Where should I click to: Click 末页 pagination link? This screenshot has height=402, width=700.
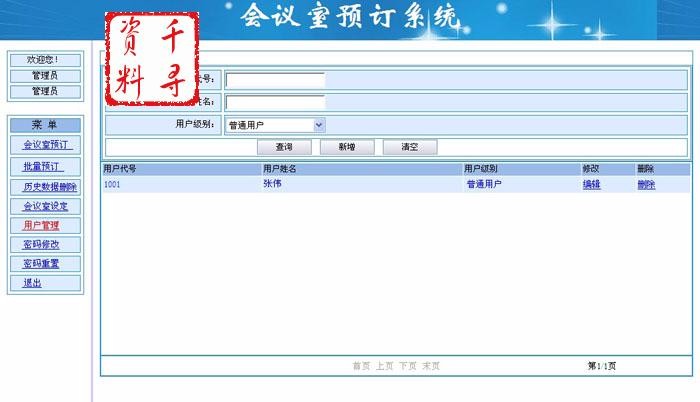coord(431,366)
